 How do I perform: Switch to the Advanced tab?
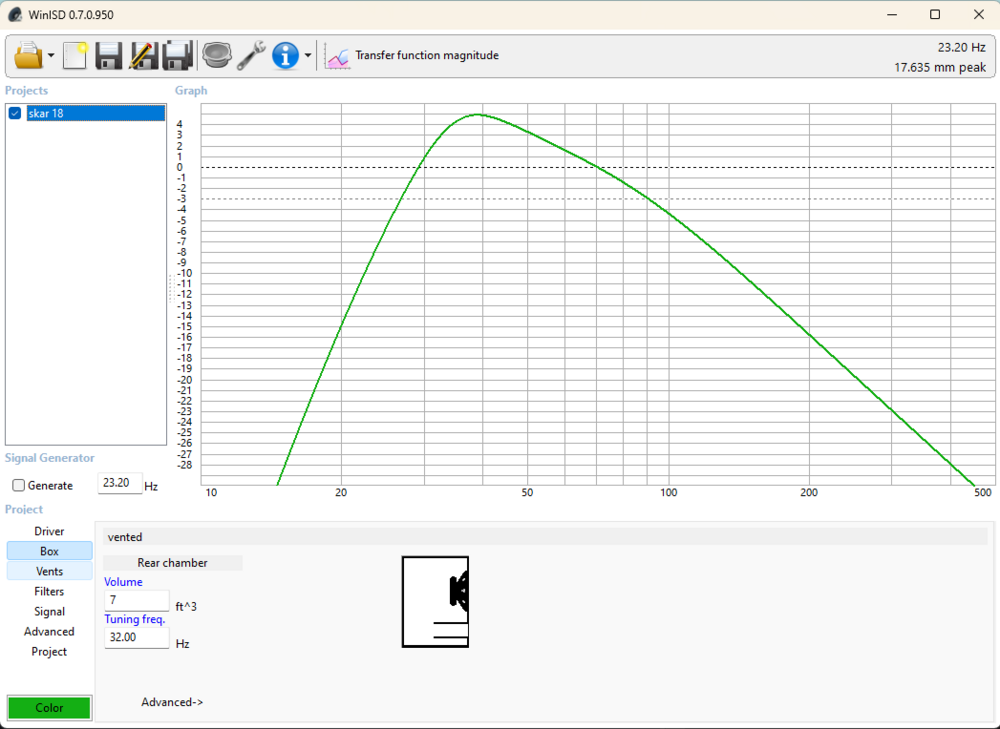click(49, 631)
